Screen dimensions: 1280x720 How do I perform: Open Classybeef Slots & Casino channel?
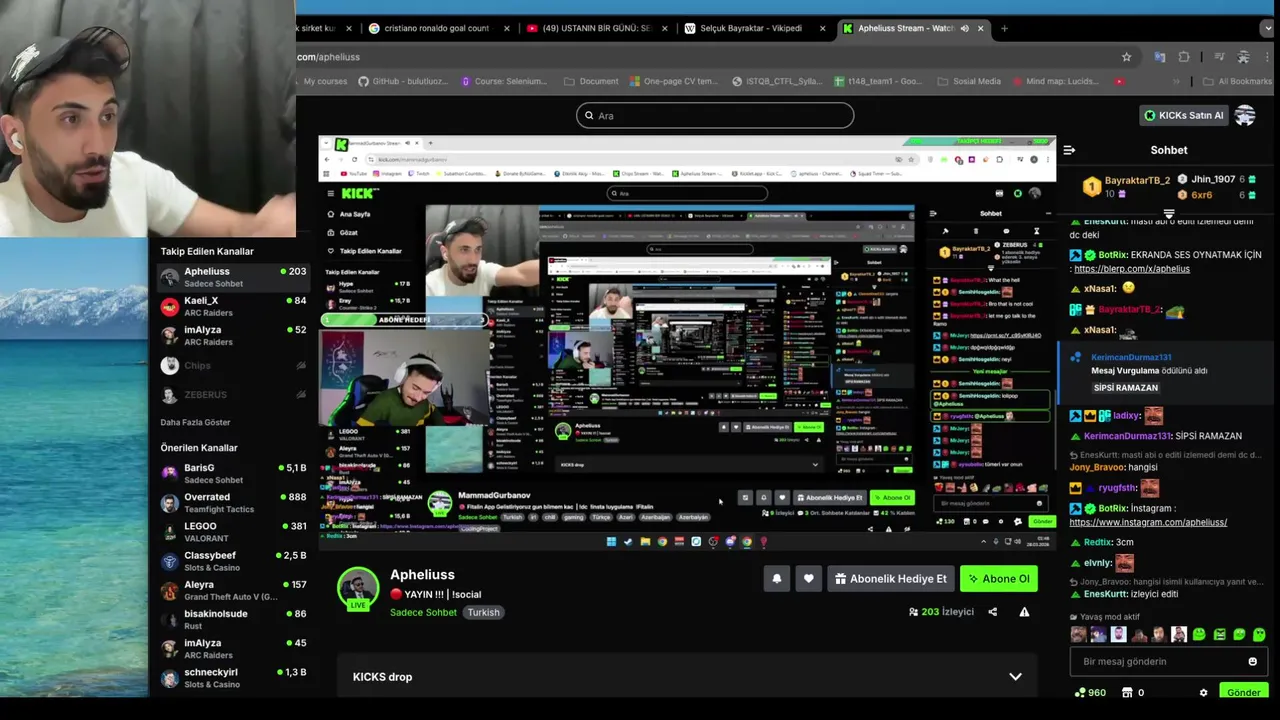[233, 560]
